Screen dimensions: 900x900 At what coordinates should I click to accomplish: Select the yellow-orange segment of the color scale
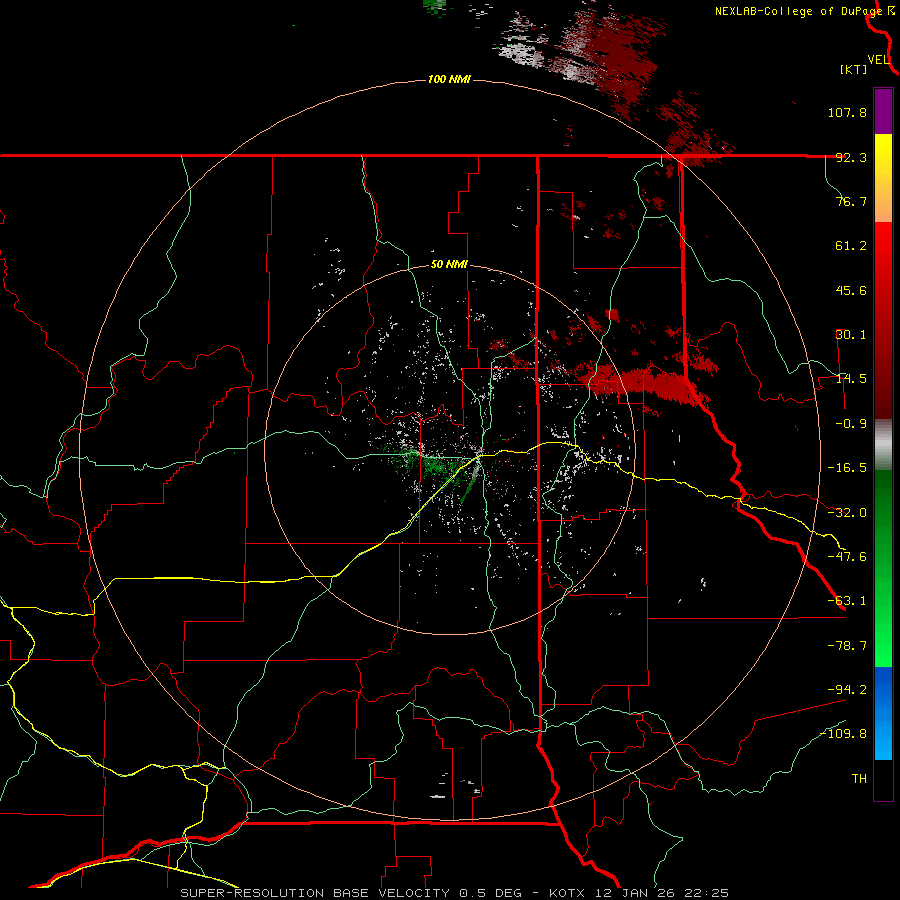[883, 178]
